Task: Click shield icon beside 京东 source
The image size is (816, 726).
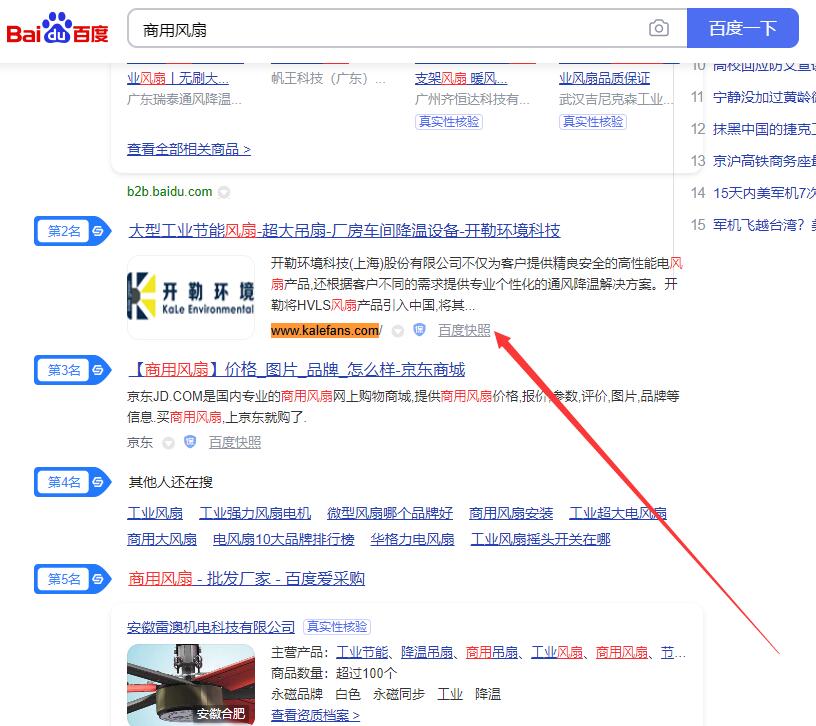Action: pos(190,442)
